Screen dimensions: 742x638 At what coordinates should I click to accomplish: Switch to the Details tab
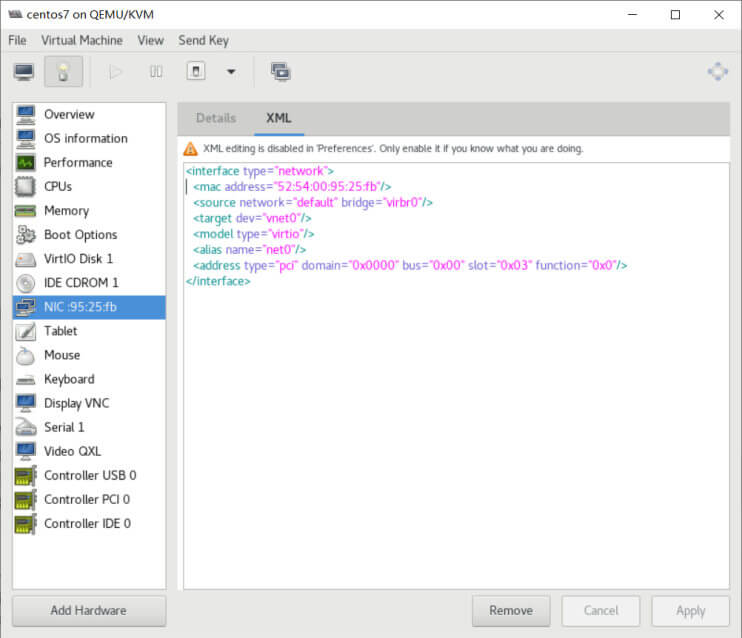[x=216, y=118]
